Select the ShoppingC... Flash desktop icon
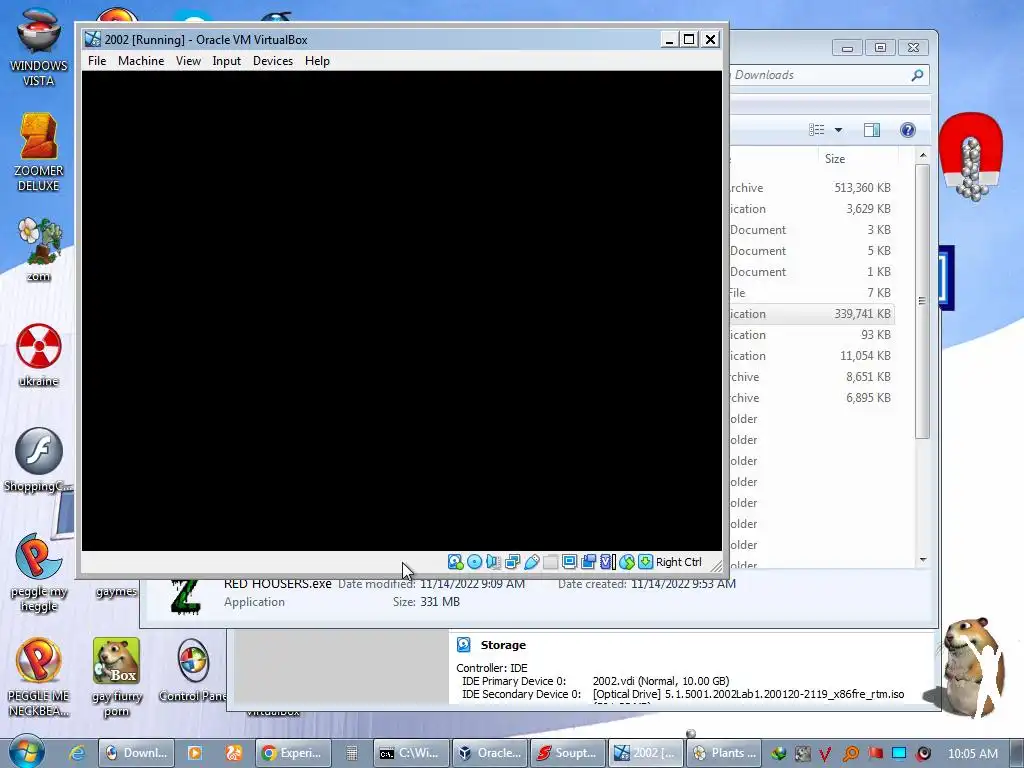1024x768 pixels. pos(39,460)
